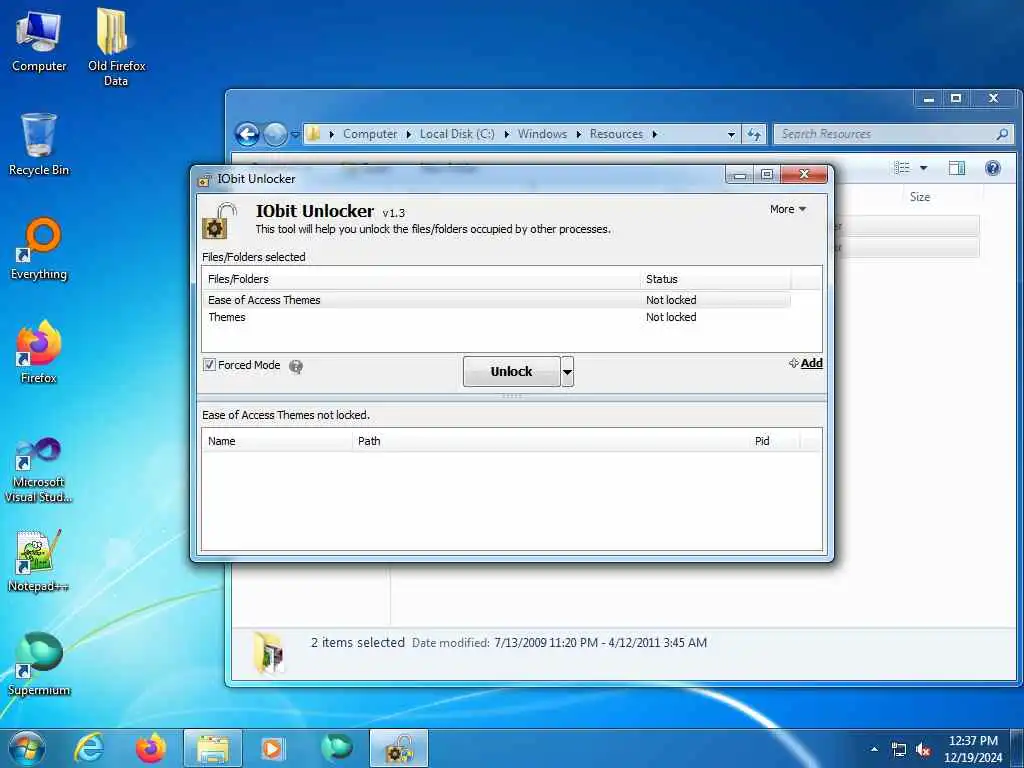Open Firefox from the taskbar

[x=151, y=748]
